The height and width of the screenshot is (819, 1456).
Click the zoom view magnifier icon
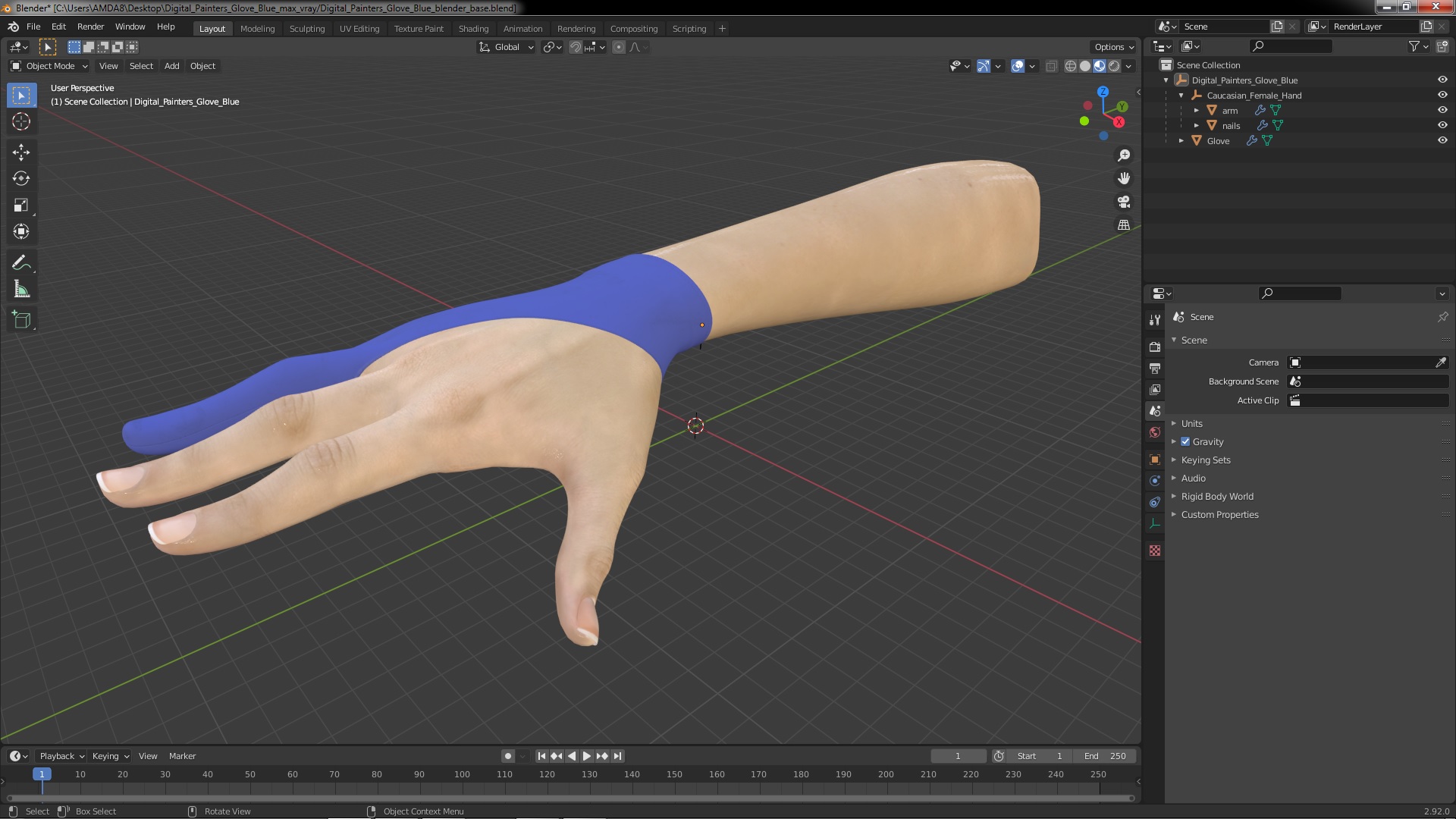pos(1124,155)
